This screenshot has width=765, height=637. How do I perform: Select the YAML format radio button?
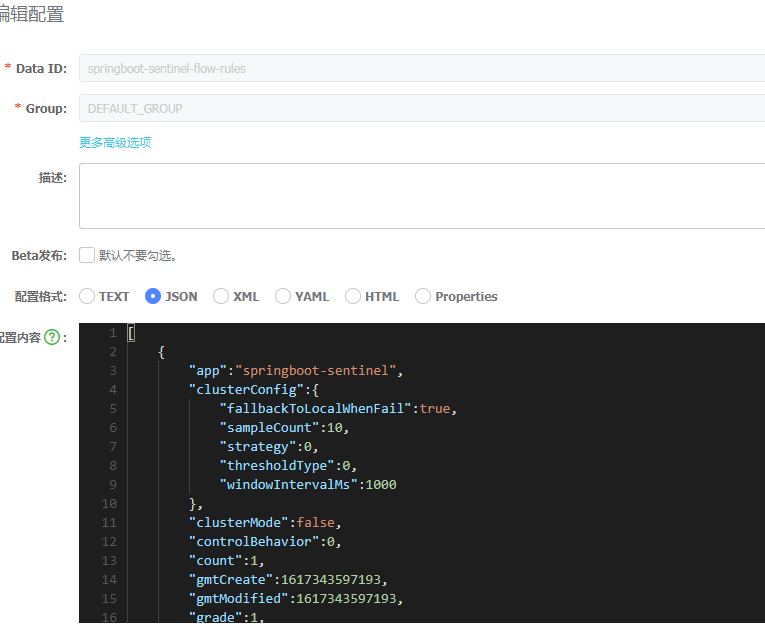pyautogui.click(x=282, y=296)
